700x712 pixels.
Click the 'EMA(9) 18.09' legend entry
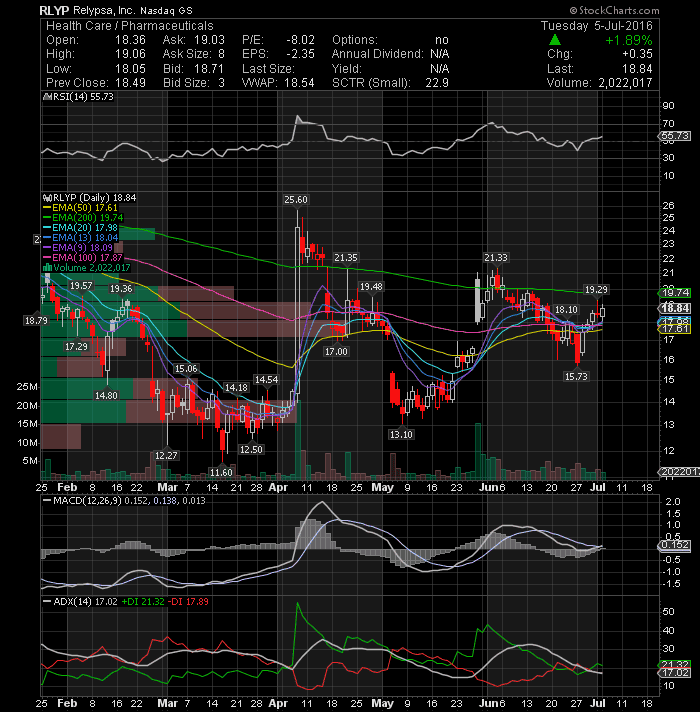78,247
